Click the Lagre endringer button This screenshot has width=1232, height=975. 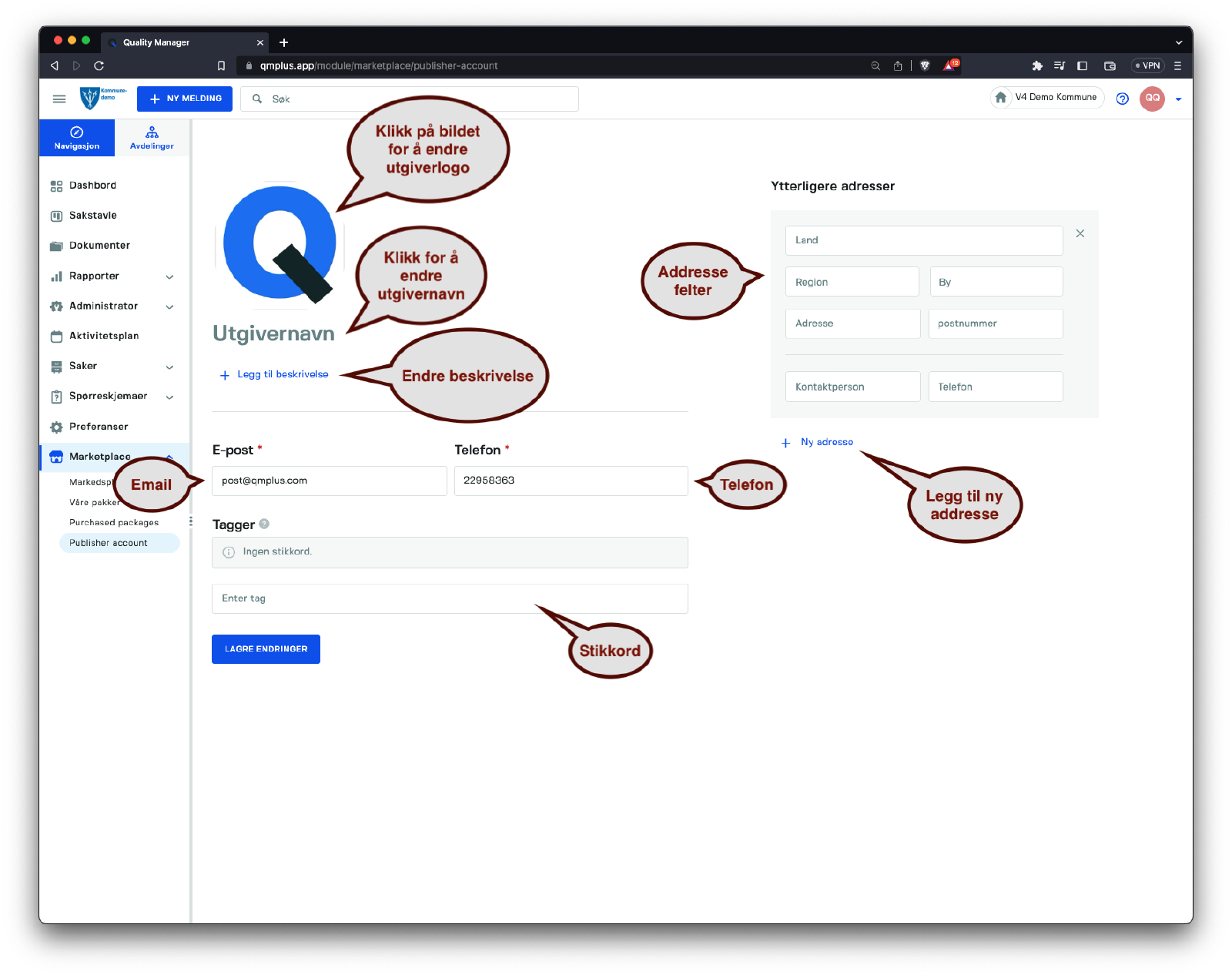266,649
